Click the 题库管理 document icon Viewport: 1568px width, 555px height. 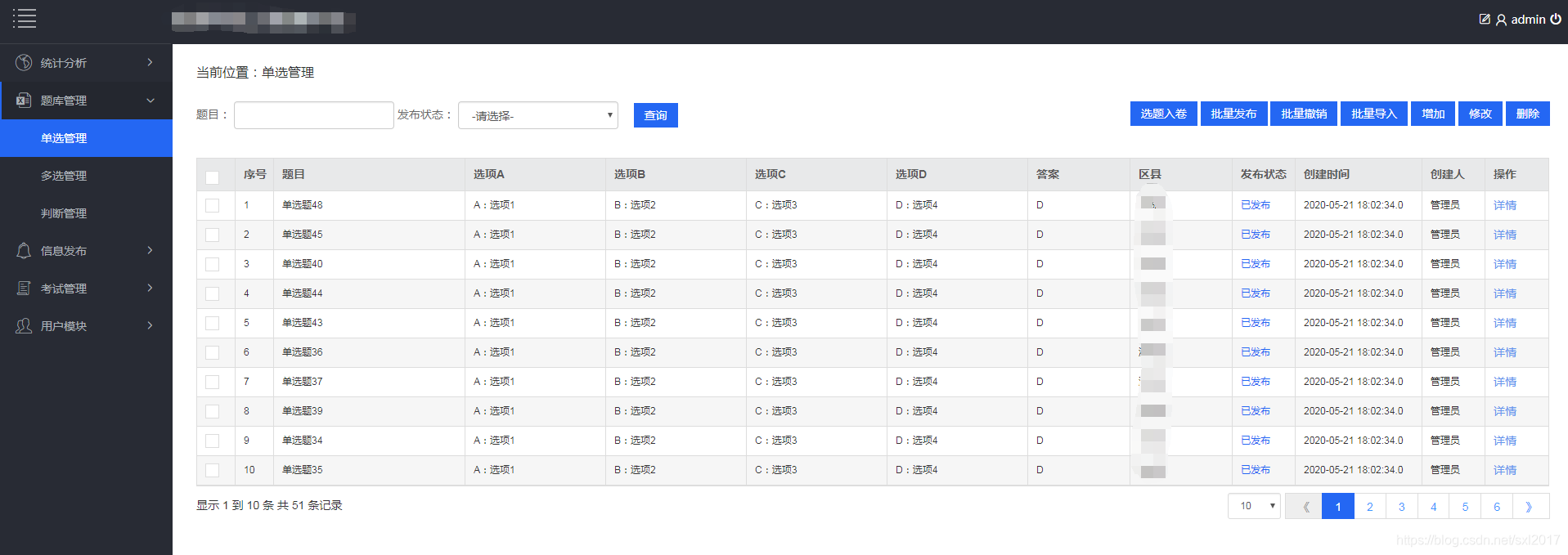click(24, 101)
